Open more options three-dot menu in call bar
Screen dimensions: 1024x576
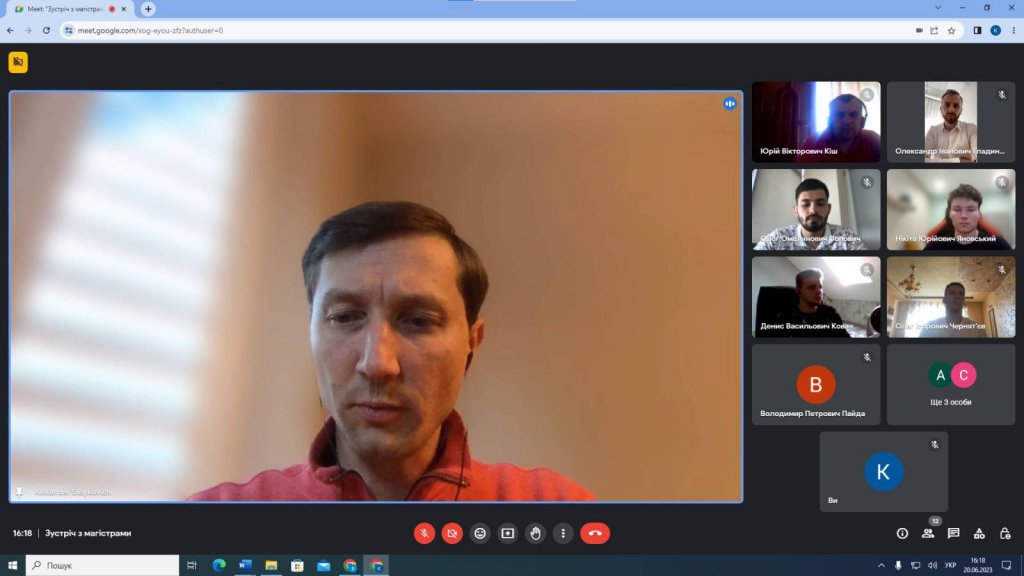(x=563, y=534)
